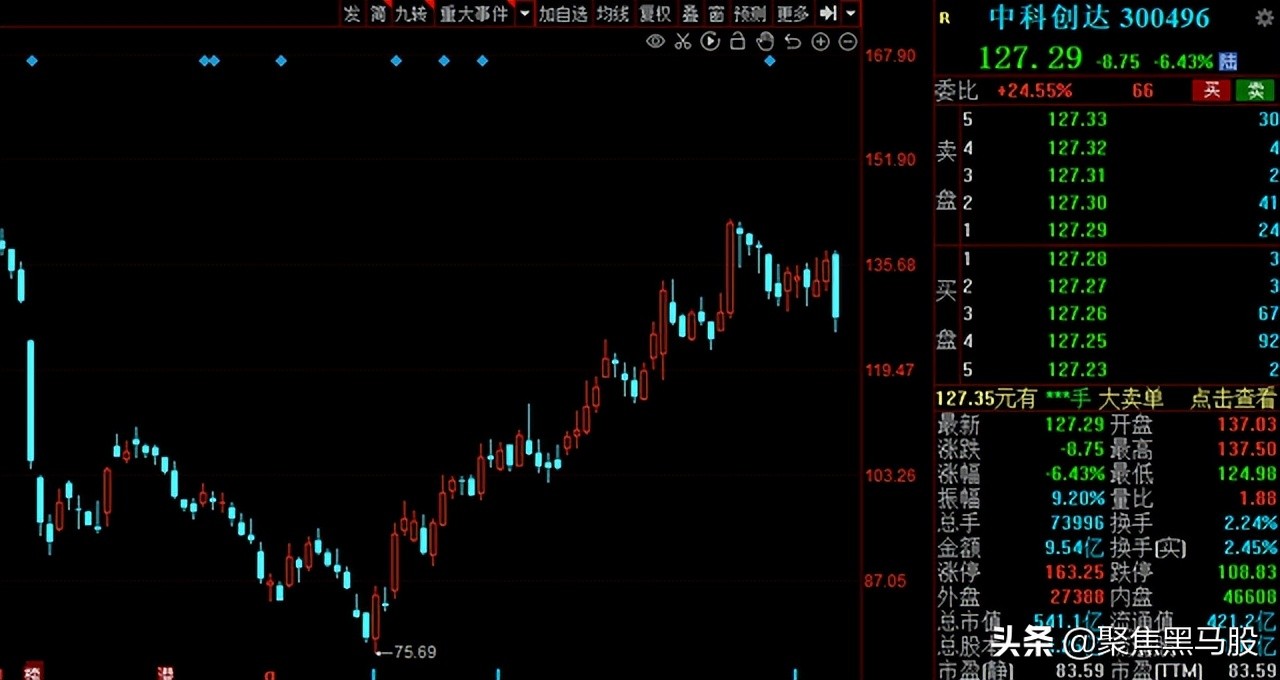Zoom out with the minus circle icon
The image size is (1280, 680).
[x=848, y=41]
